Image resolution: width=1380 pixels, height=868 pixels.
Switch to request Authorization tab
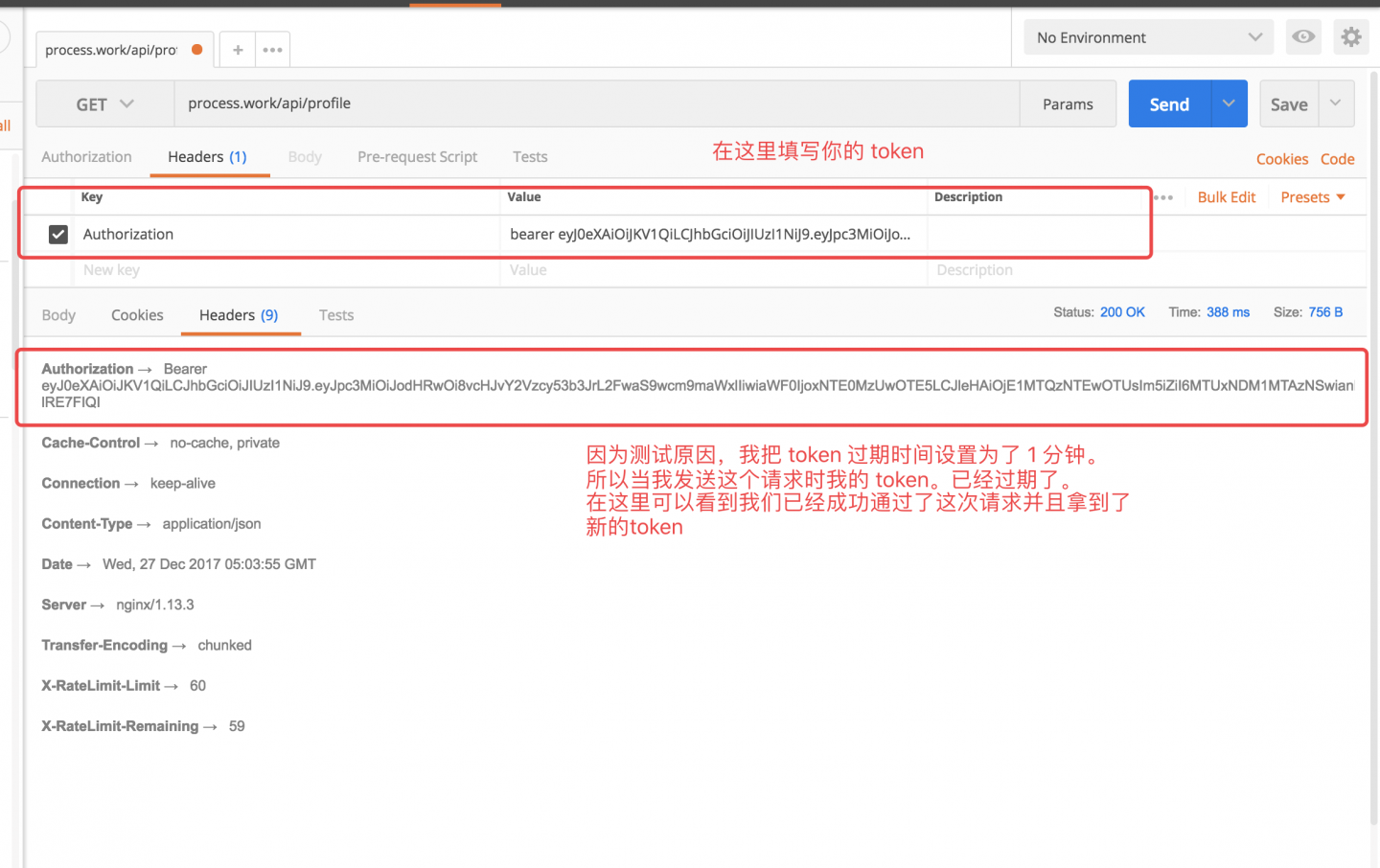point(86,157)
